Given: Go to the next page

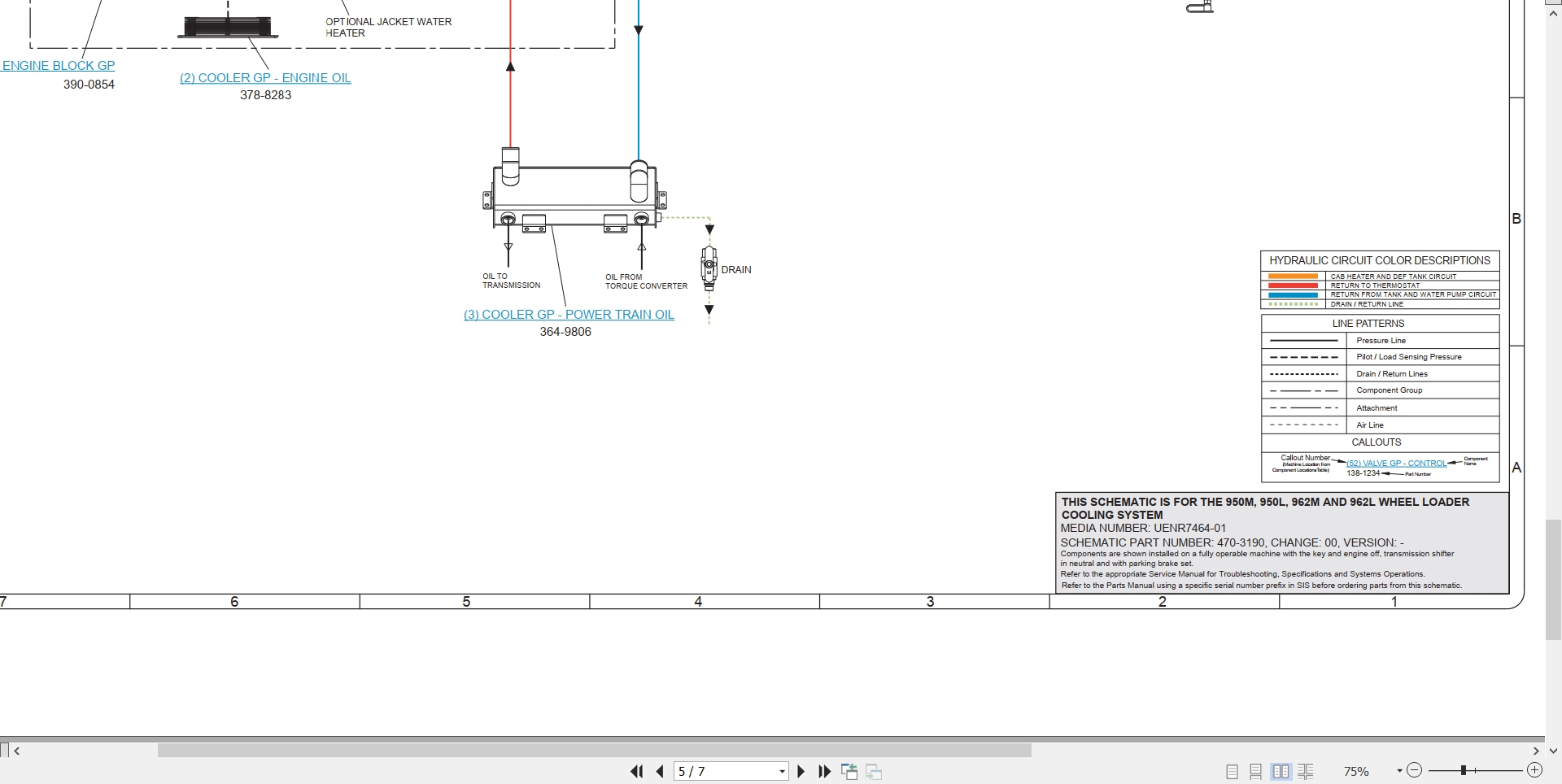Looking at the screenshot, I should (801, 771).
